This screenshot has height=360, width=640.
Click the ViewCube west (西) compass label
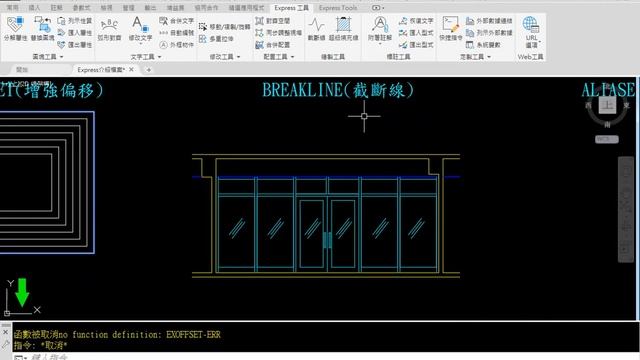588,105
